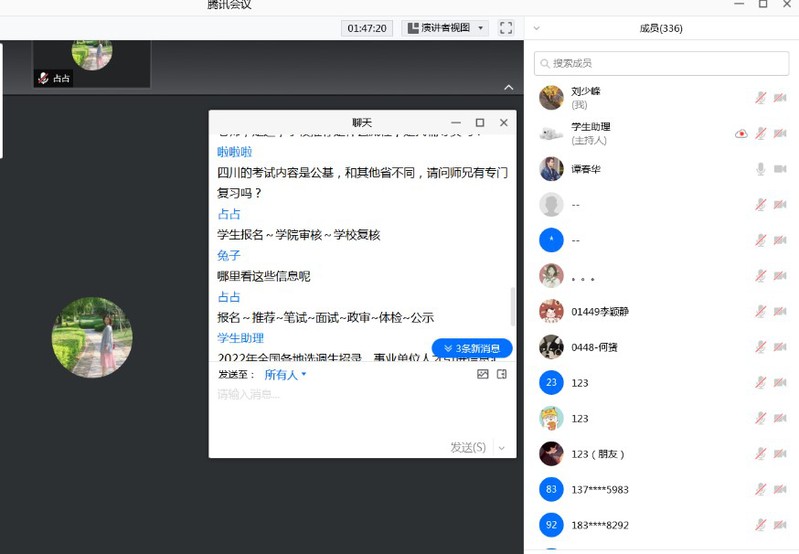The height and width of the screenshot is (554, 799).
Task: Click the file send icon in chat
Action: 502,374
